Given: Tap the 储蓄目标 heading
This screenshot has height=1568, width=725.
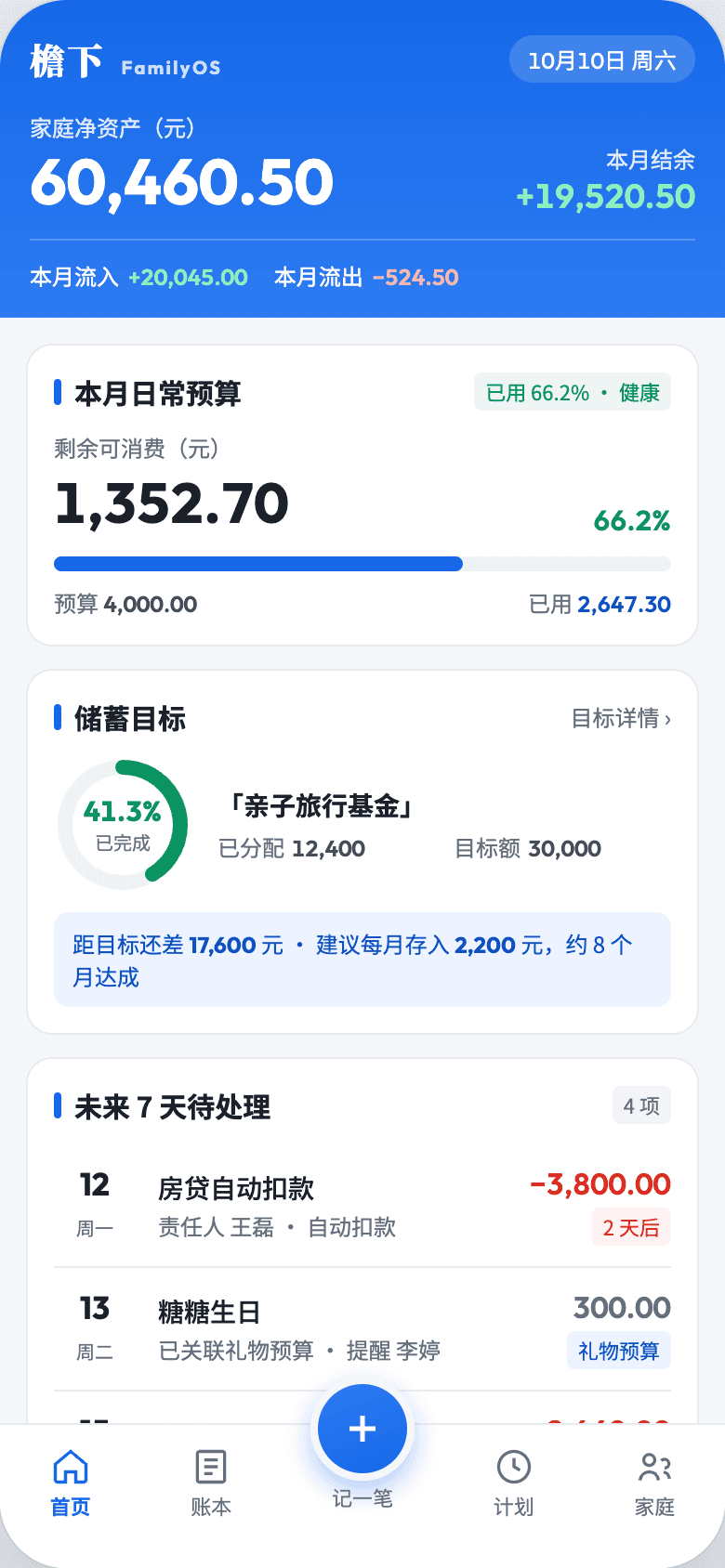Looking at the screenshot, I should [x=130, y=718].
